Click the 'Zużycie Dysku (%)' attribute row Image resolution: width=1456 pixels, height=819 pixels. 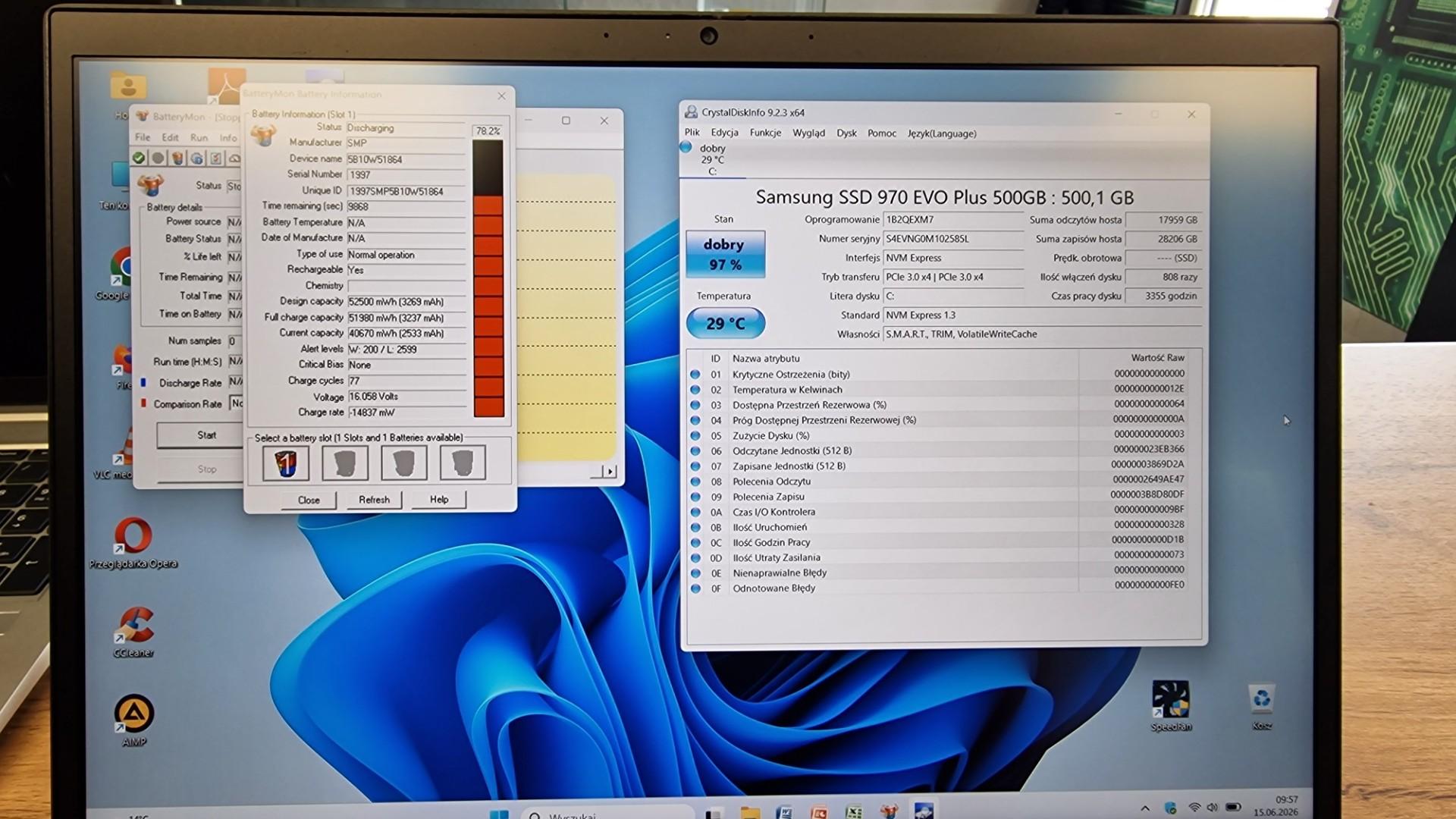click(943, 435)
